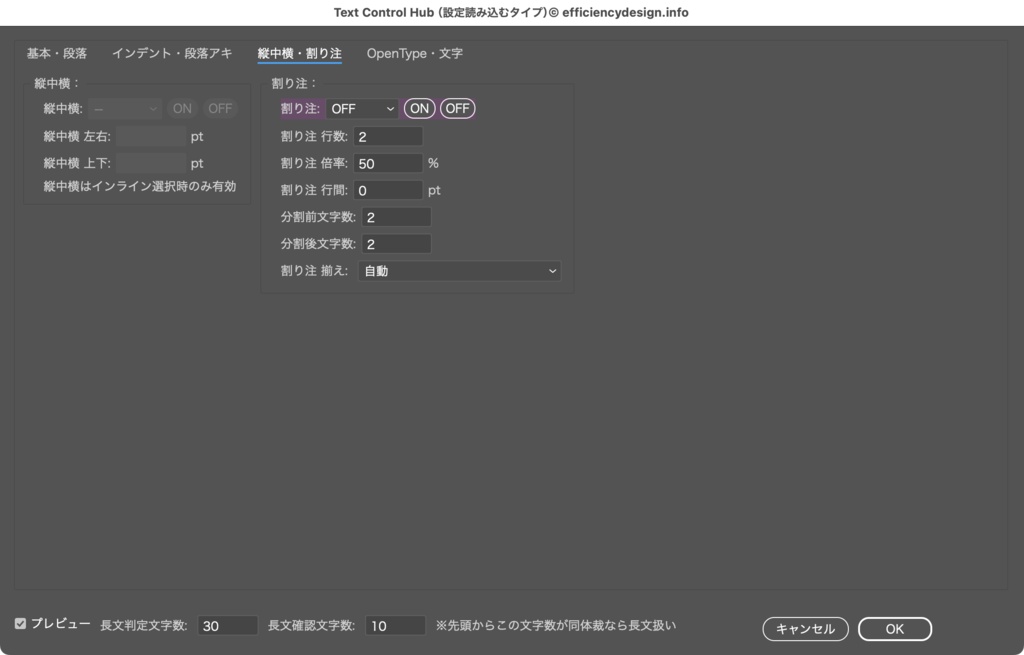Screen dimensions: 1024x655
Task: Click the 割り注： group heading
Action: pyautogui.click(x=294, y=84)
